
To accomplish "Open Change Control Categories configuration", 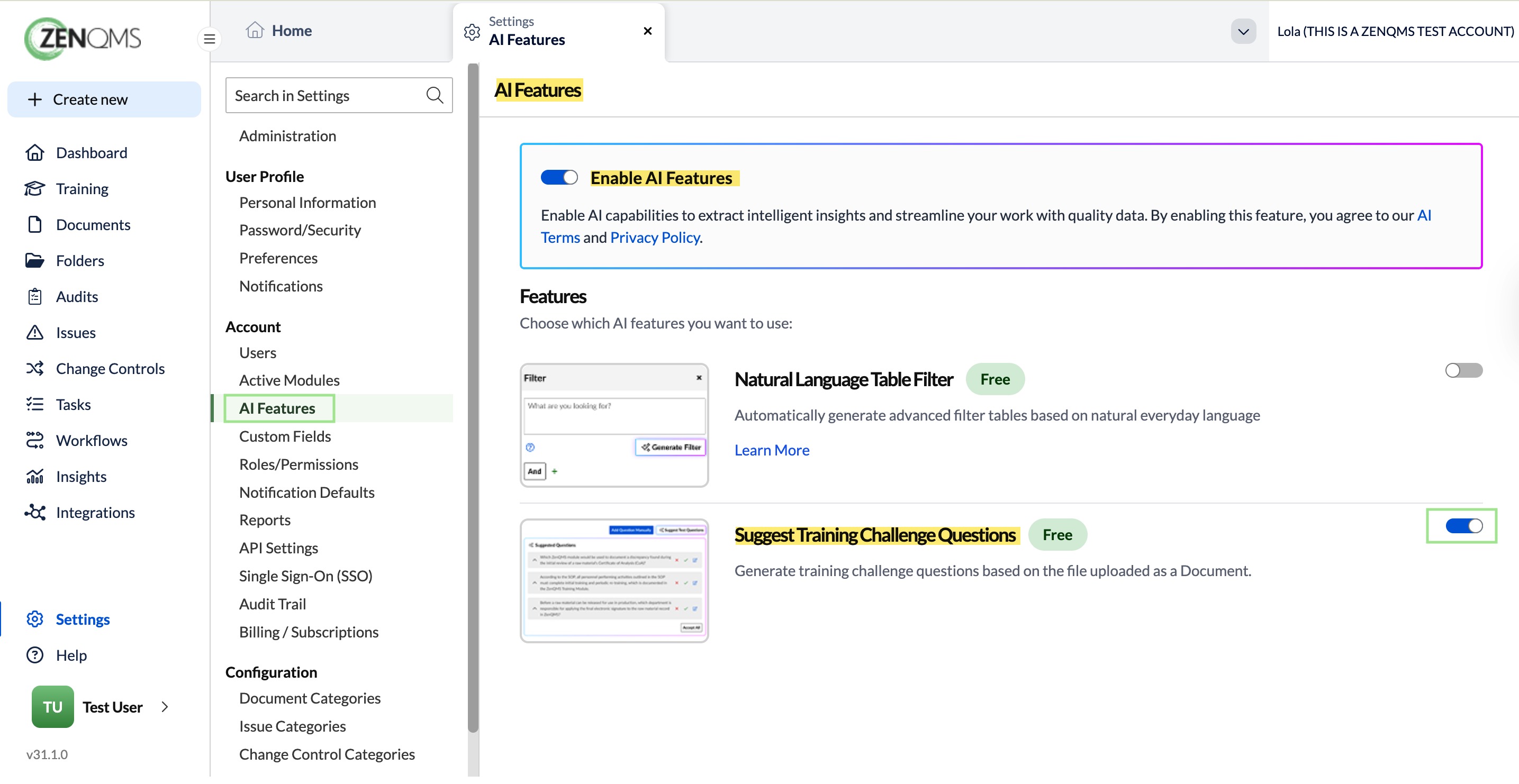I will [327, 755].
